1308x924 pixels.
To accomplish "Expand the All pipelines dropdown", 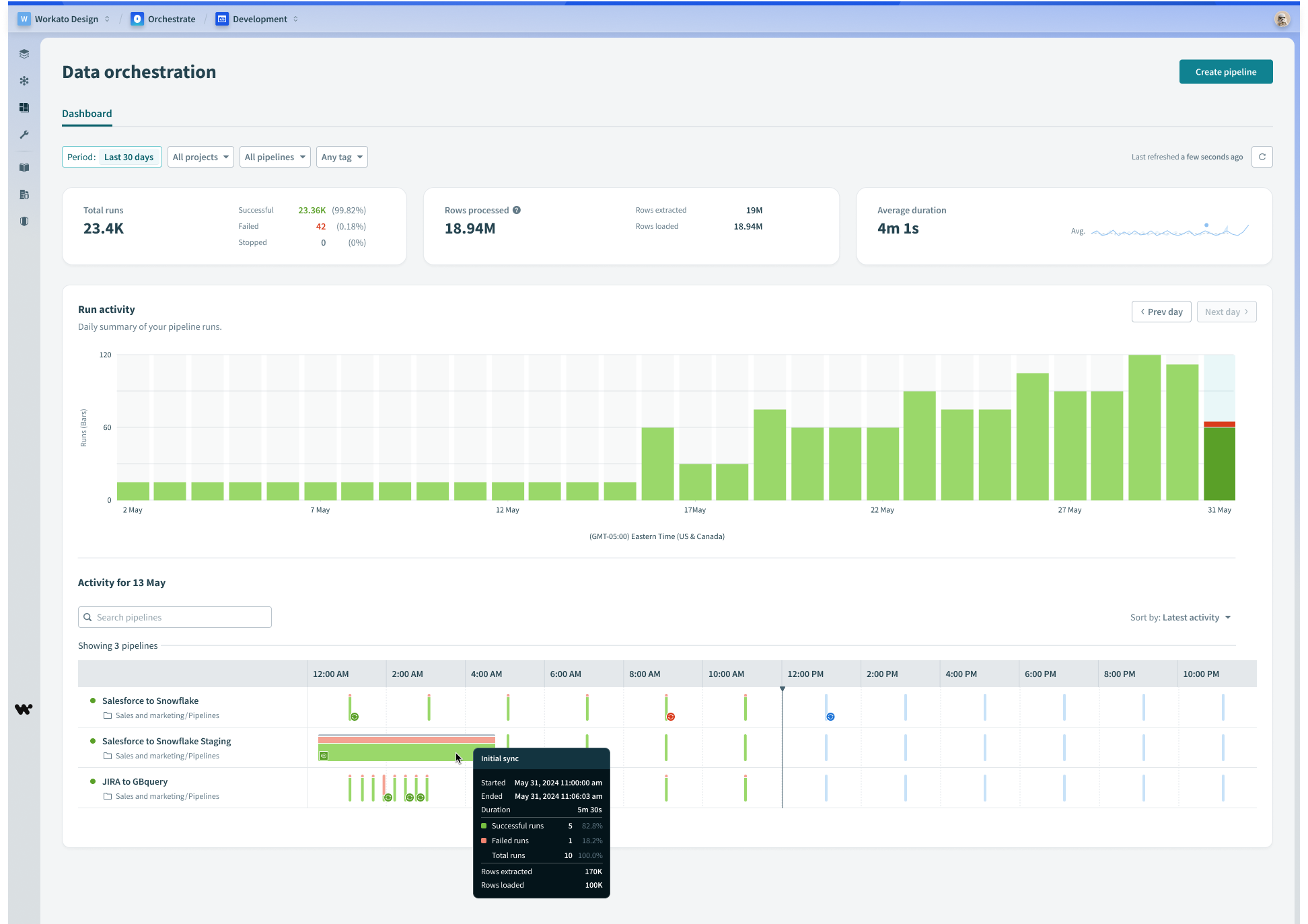I will (x=275, y=157).
